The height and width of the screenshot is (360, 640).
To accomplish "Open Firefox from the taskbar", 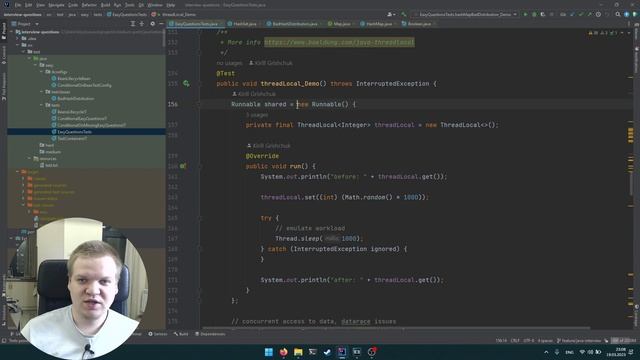I will click(x=283, y=352).
